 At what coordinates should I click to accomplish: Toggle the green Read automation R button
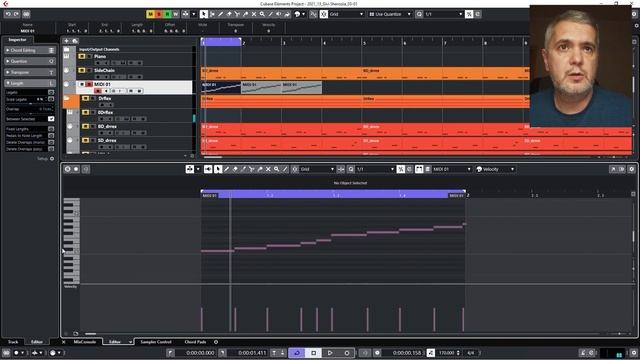point(167,14)
